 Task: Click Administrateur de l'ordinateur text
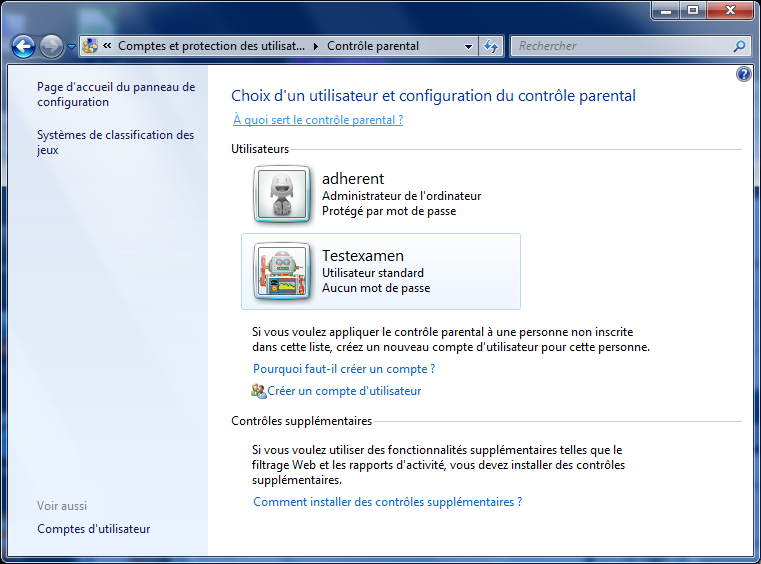pos(401,196)
